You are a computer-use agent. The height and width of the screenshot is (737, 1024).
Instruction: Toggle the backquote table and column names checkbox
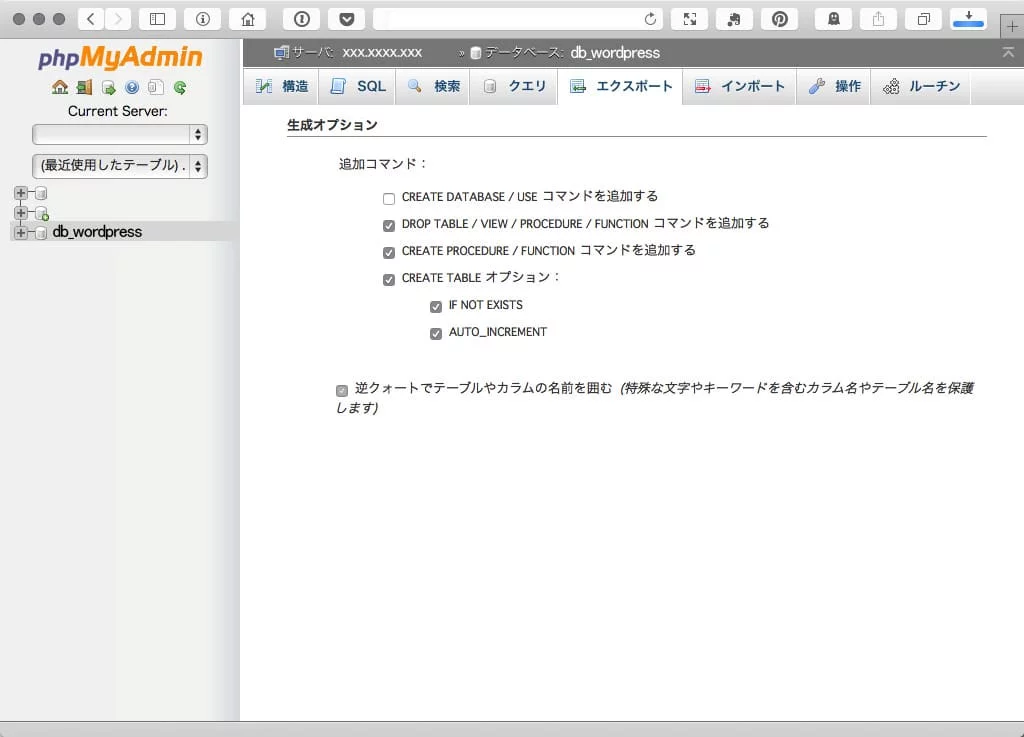(x=342, y=390)
